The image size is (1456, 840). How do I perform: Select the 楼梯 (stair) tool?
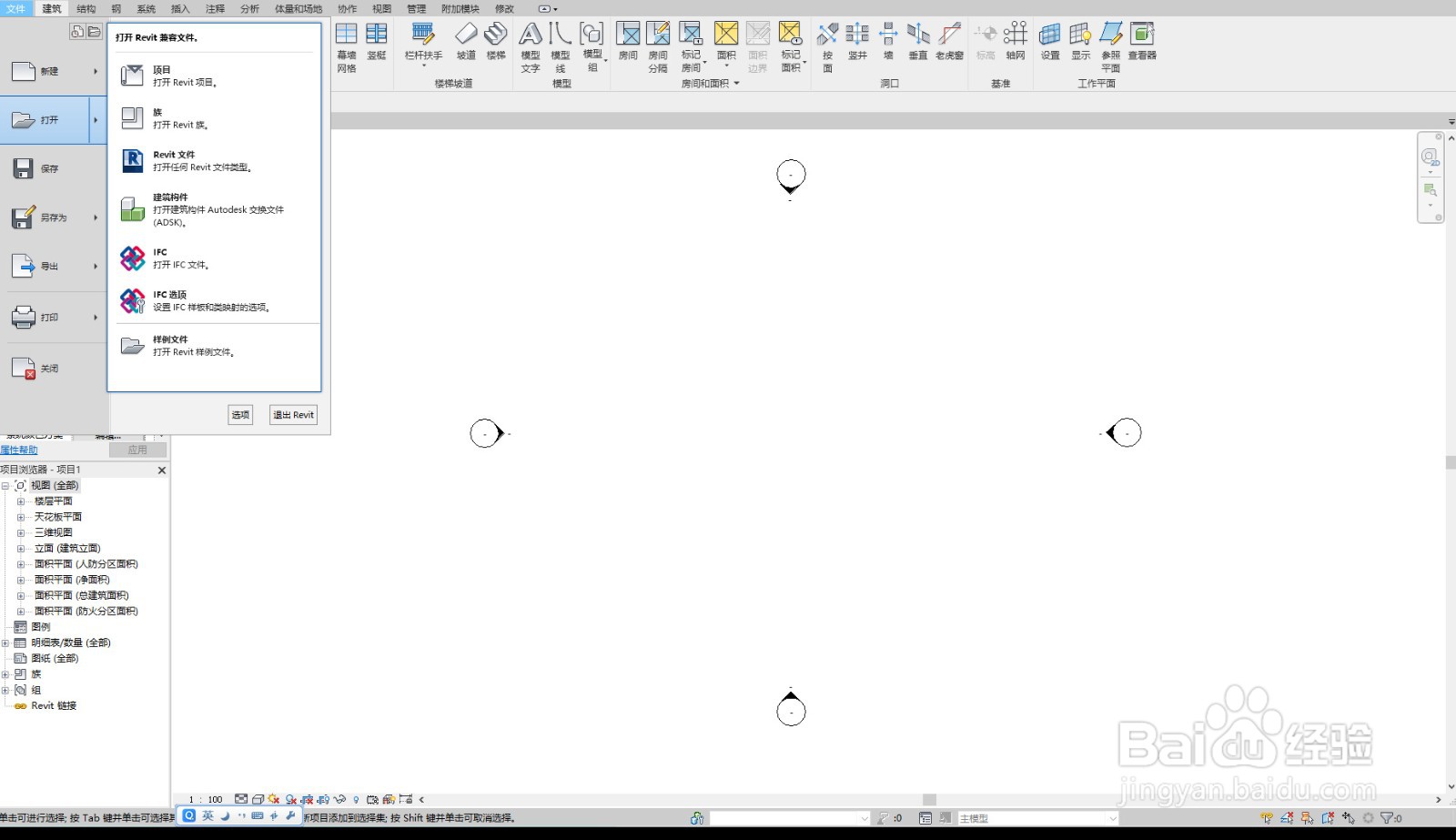pos(496,42)
